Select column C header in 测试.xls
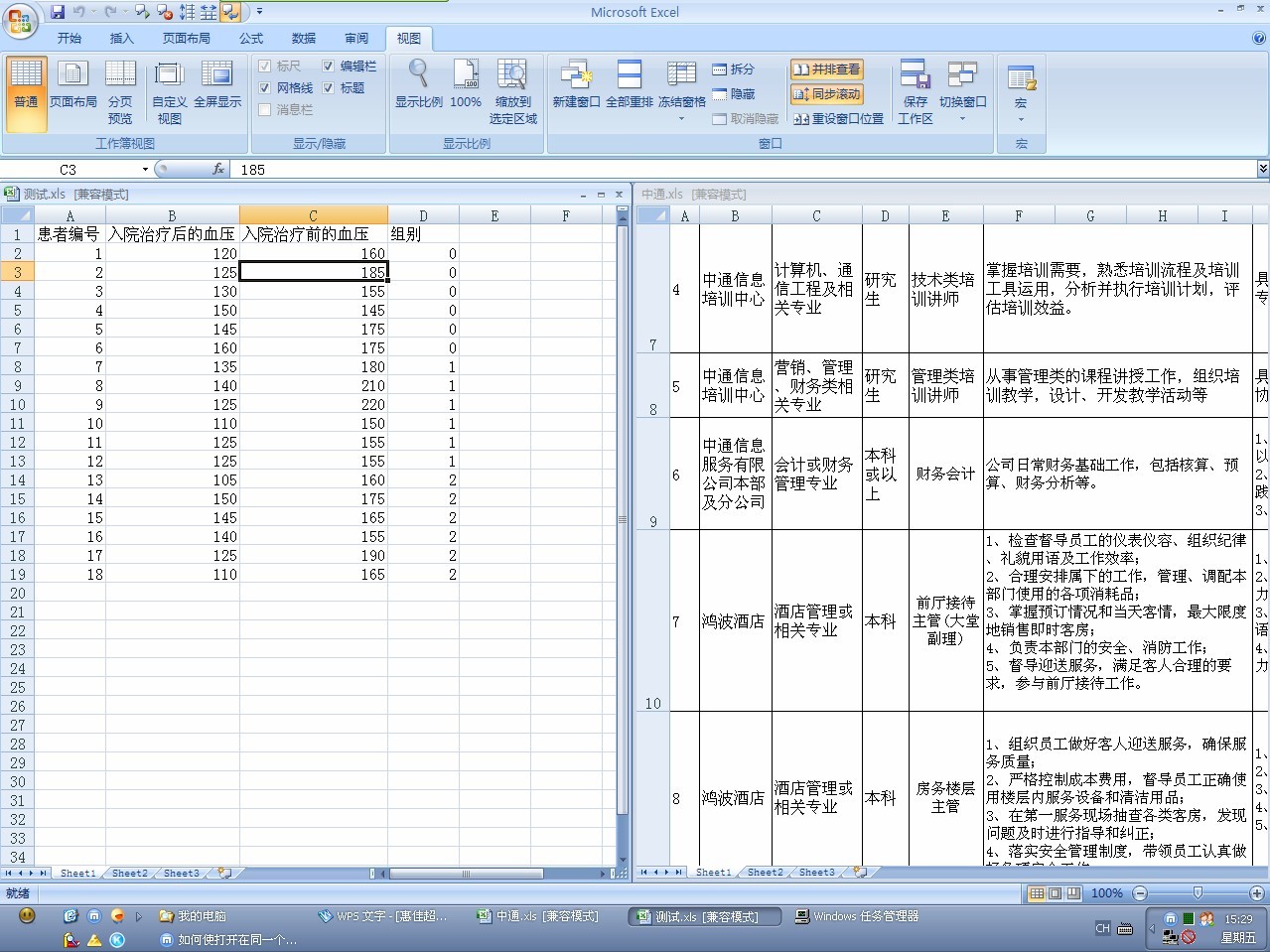 (313, 215)
